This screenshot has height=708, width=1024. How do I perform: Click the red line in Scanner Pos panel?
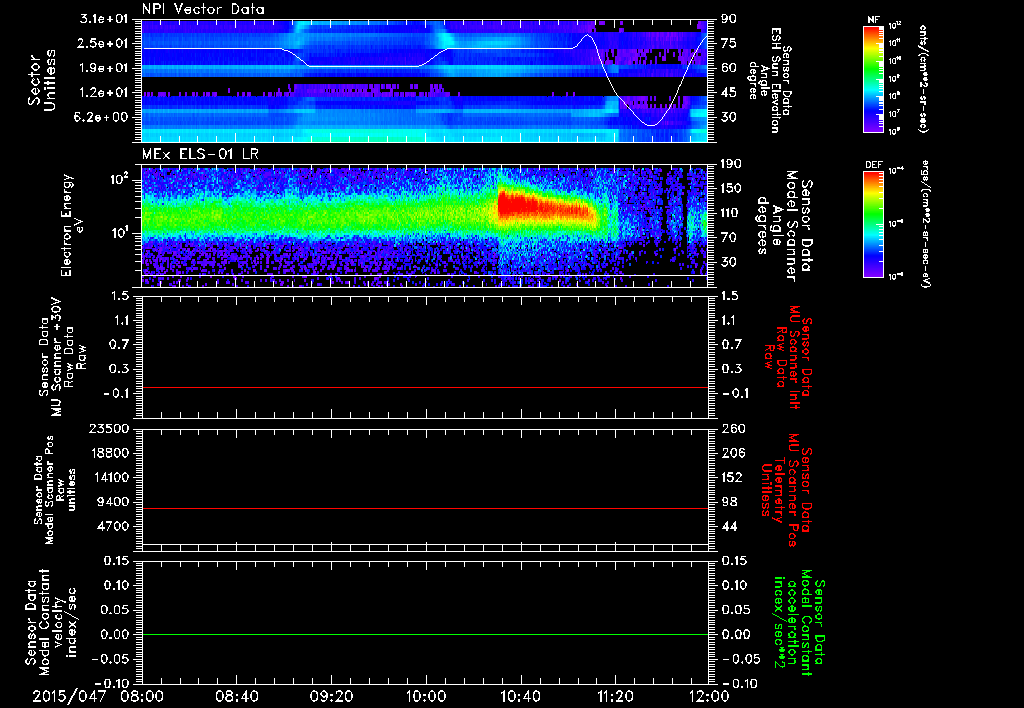coord(424,508)
